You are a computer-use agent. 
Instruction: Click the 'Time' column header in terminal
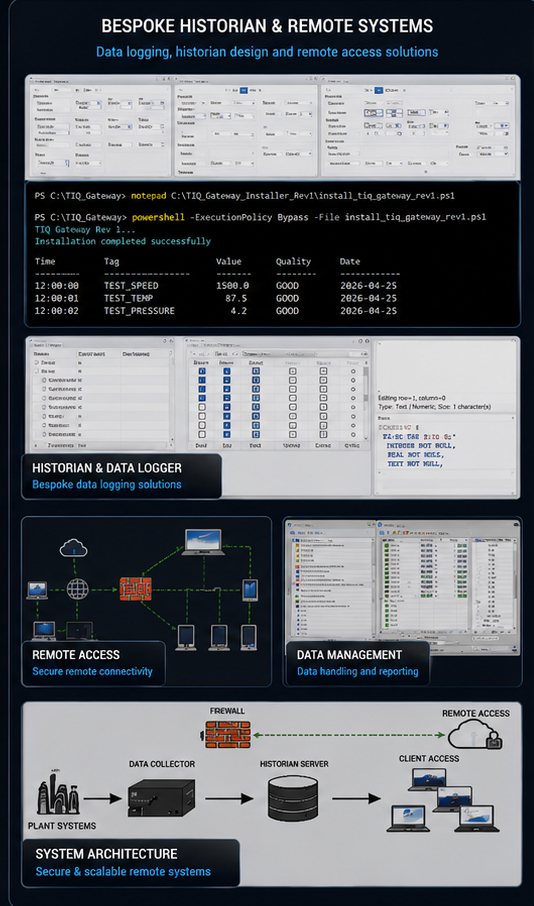[44, 261]
